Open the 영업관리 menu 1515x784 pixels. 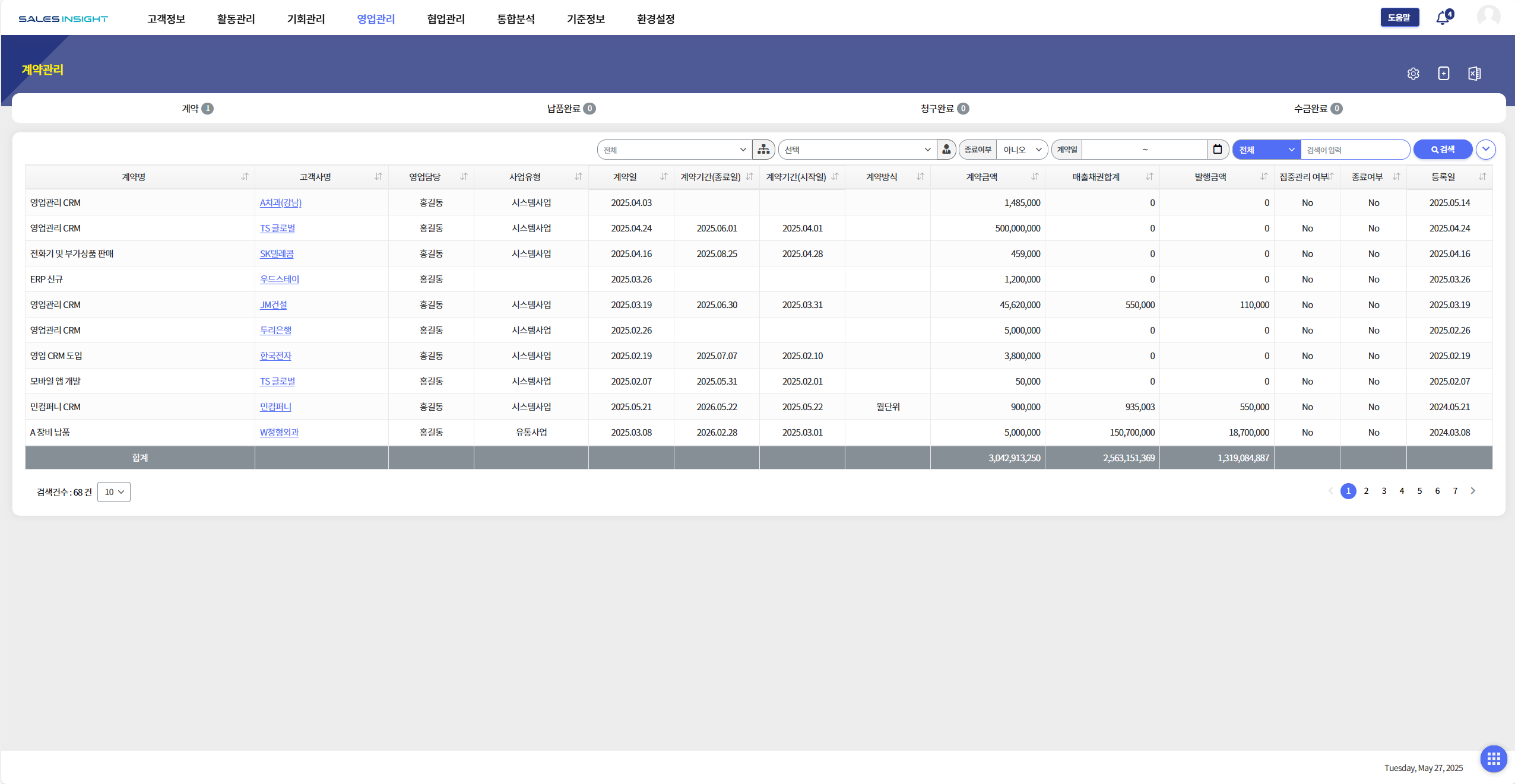point(376,19)
